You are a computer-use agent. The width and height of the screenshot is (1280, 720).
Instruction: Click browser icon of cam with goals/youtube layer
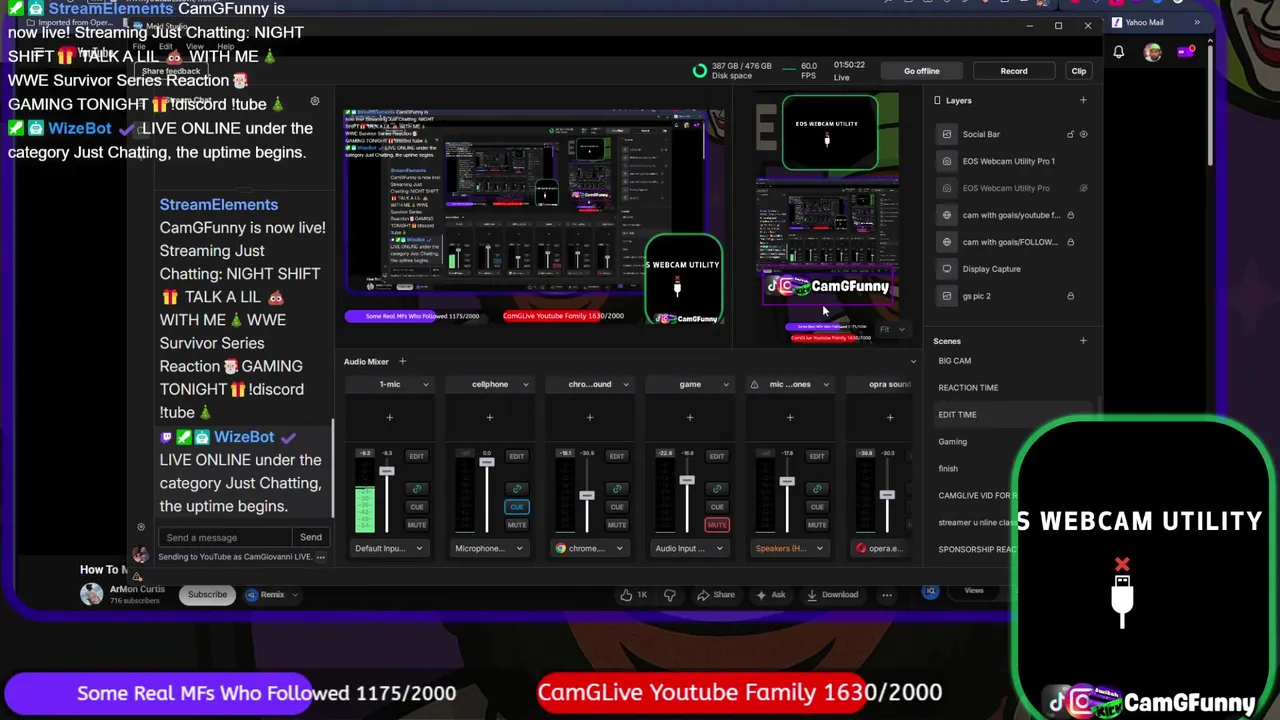[947, 215]
